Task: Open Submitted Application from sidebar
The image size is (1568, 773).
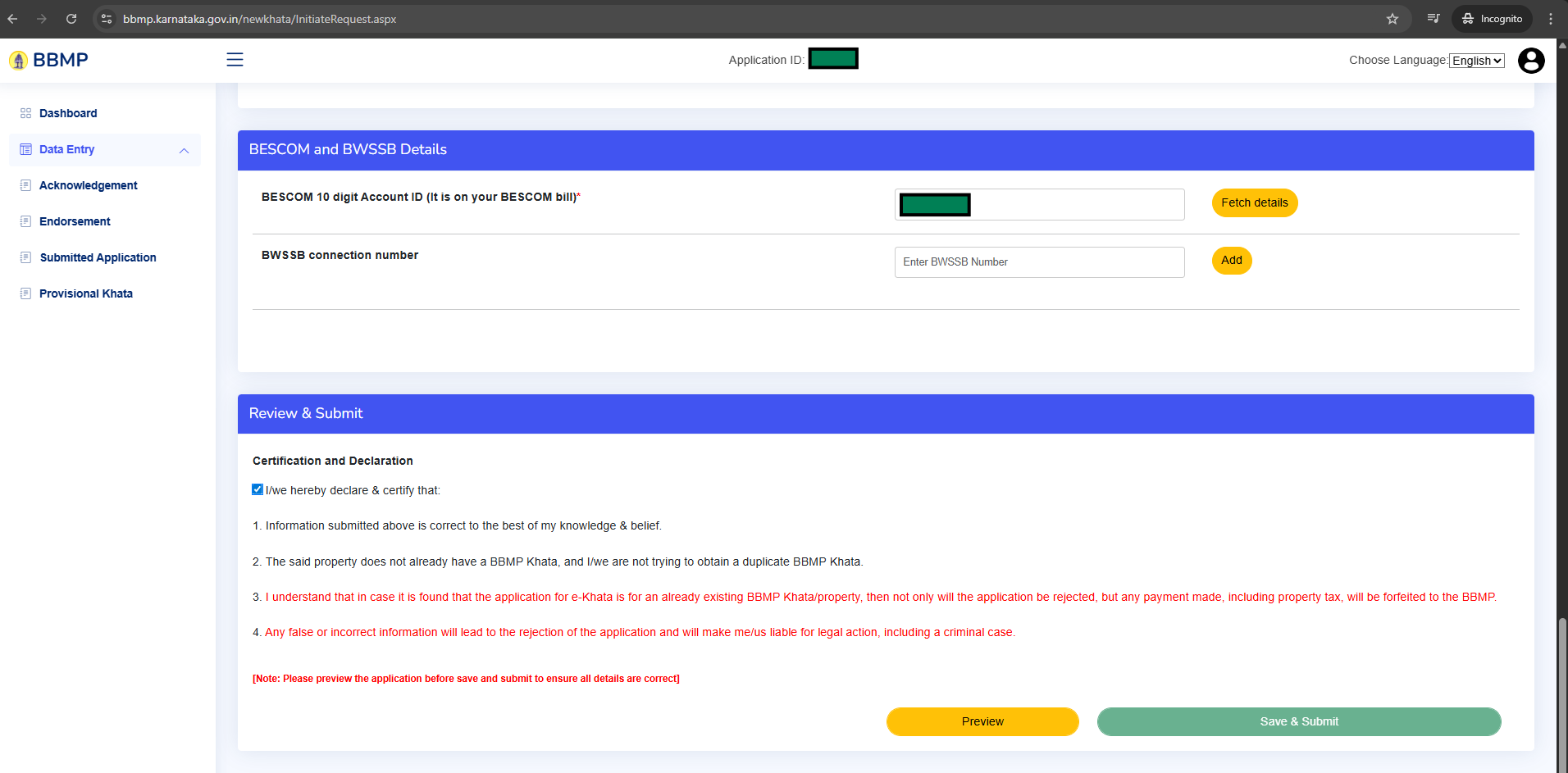Action: pyautogui.click(x=98, y=257)
